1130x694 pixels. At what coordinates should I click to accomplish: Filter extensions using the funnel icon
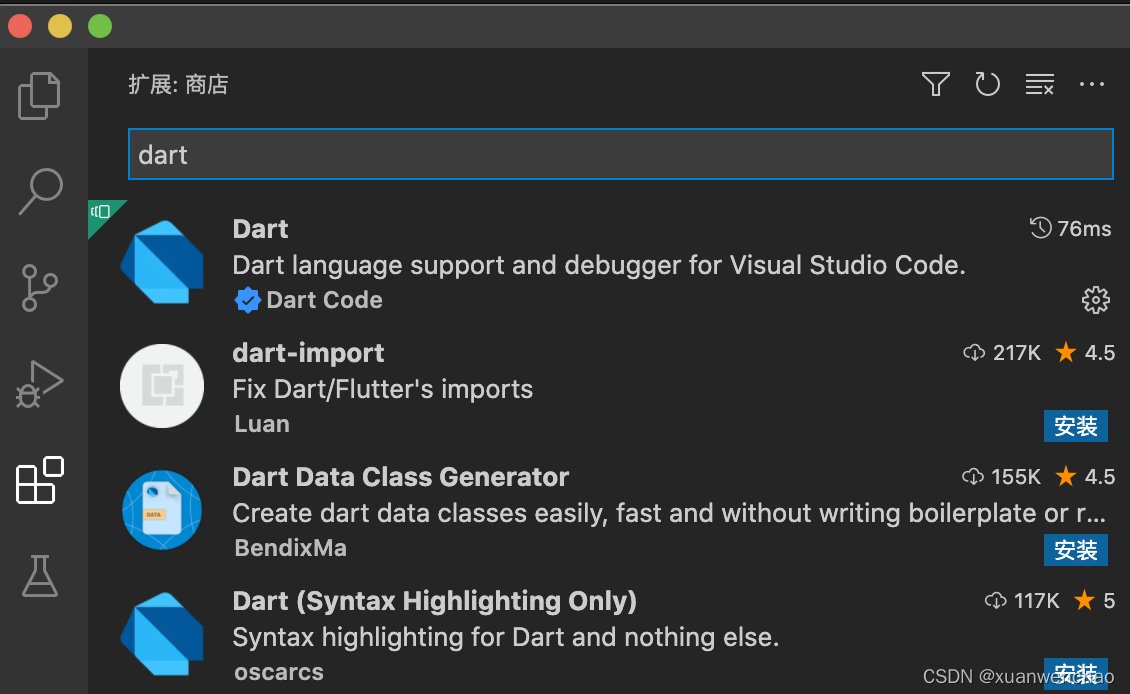(935, 85)
